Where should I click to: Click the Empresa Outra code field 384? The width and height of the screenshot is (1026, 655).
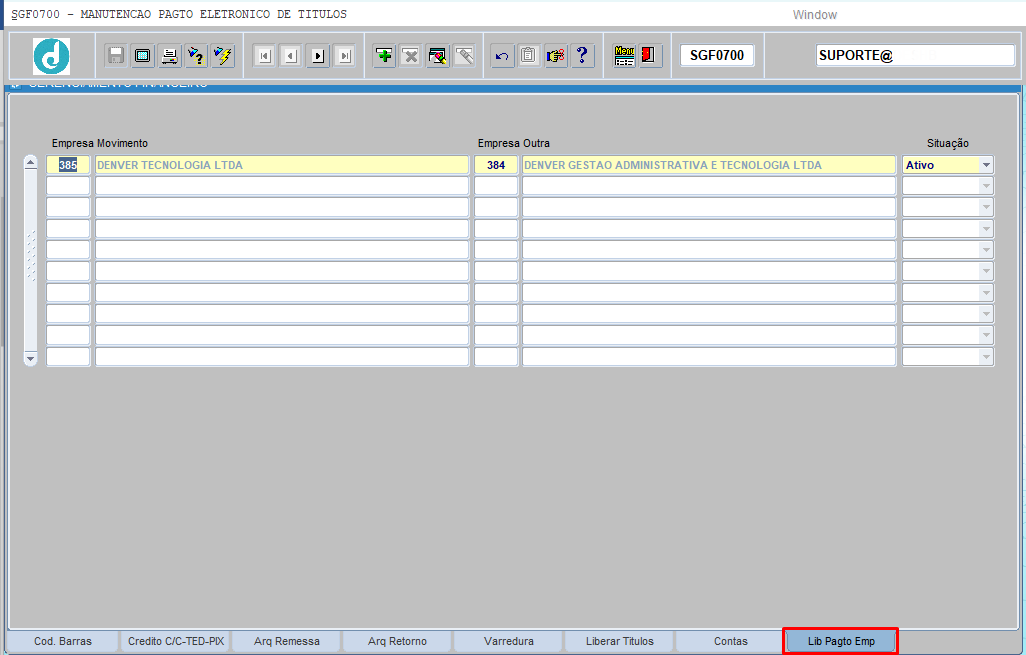point(496,165)
